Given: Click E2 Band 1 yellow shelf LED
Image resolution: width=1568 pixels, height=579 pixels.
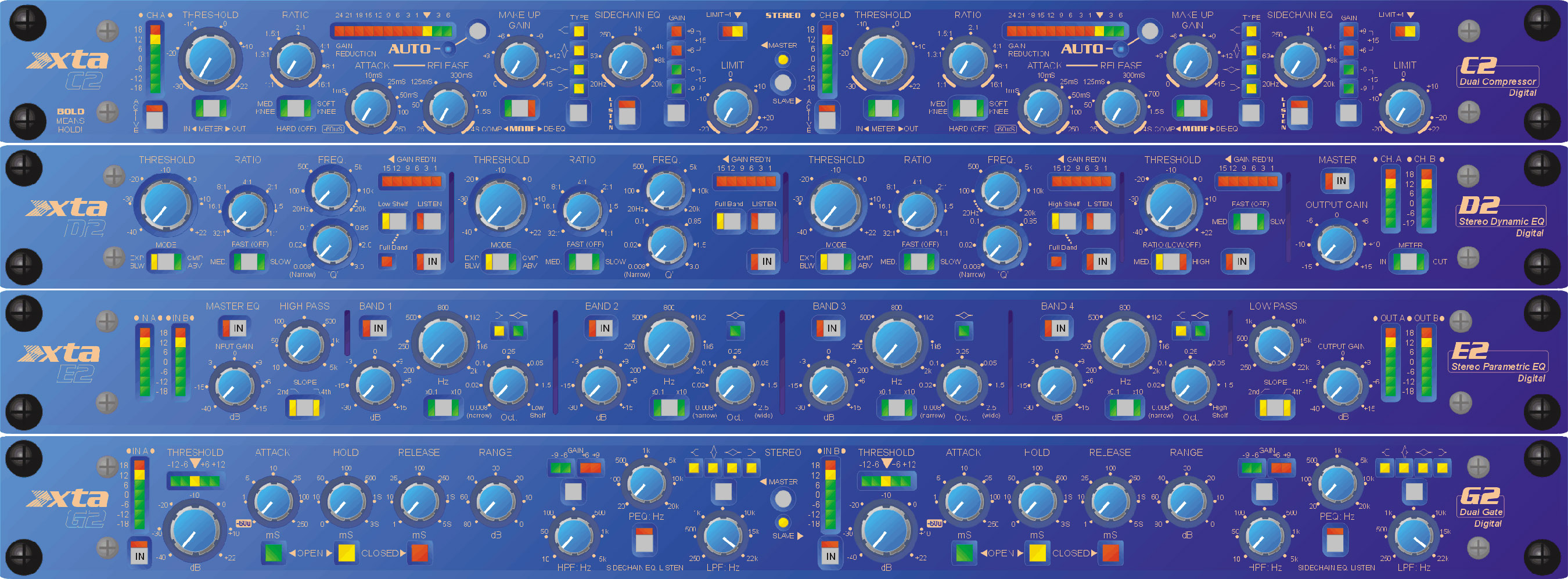Looking at the screenshot, I should (499, 330).
